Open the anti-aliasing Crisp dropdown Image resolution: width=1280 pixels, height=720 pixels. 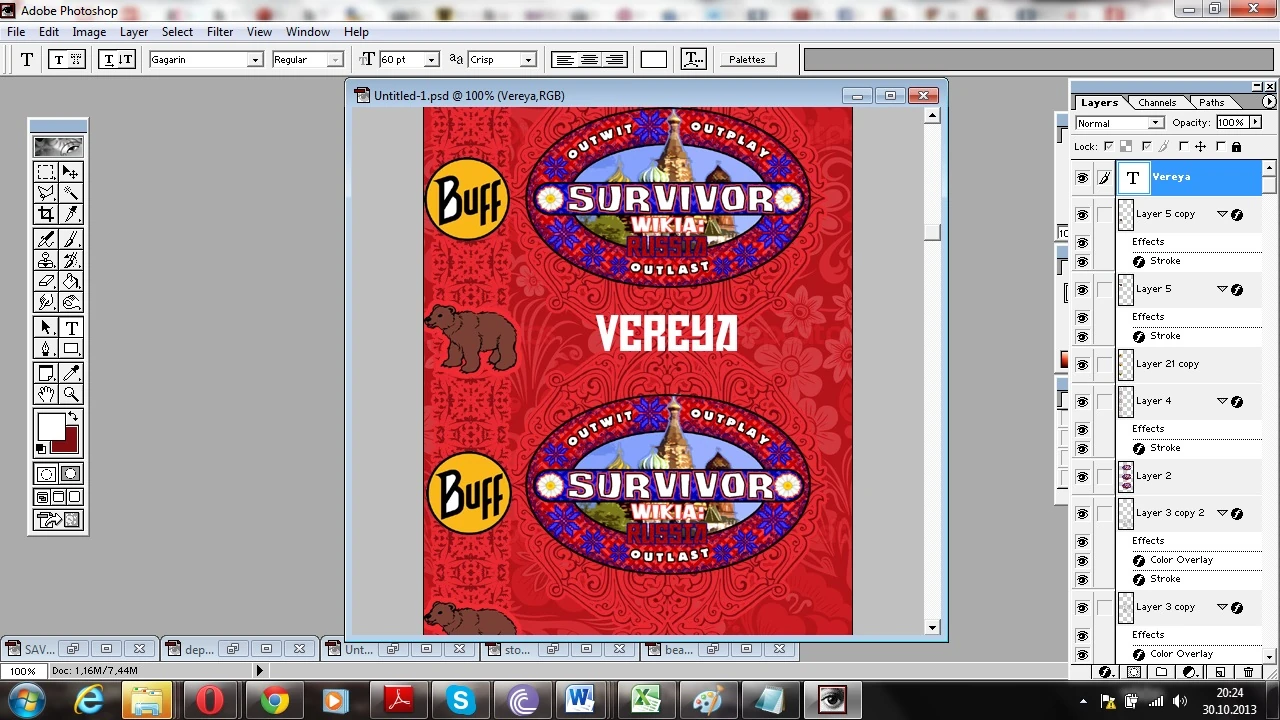(x=528, y=60)
